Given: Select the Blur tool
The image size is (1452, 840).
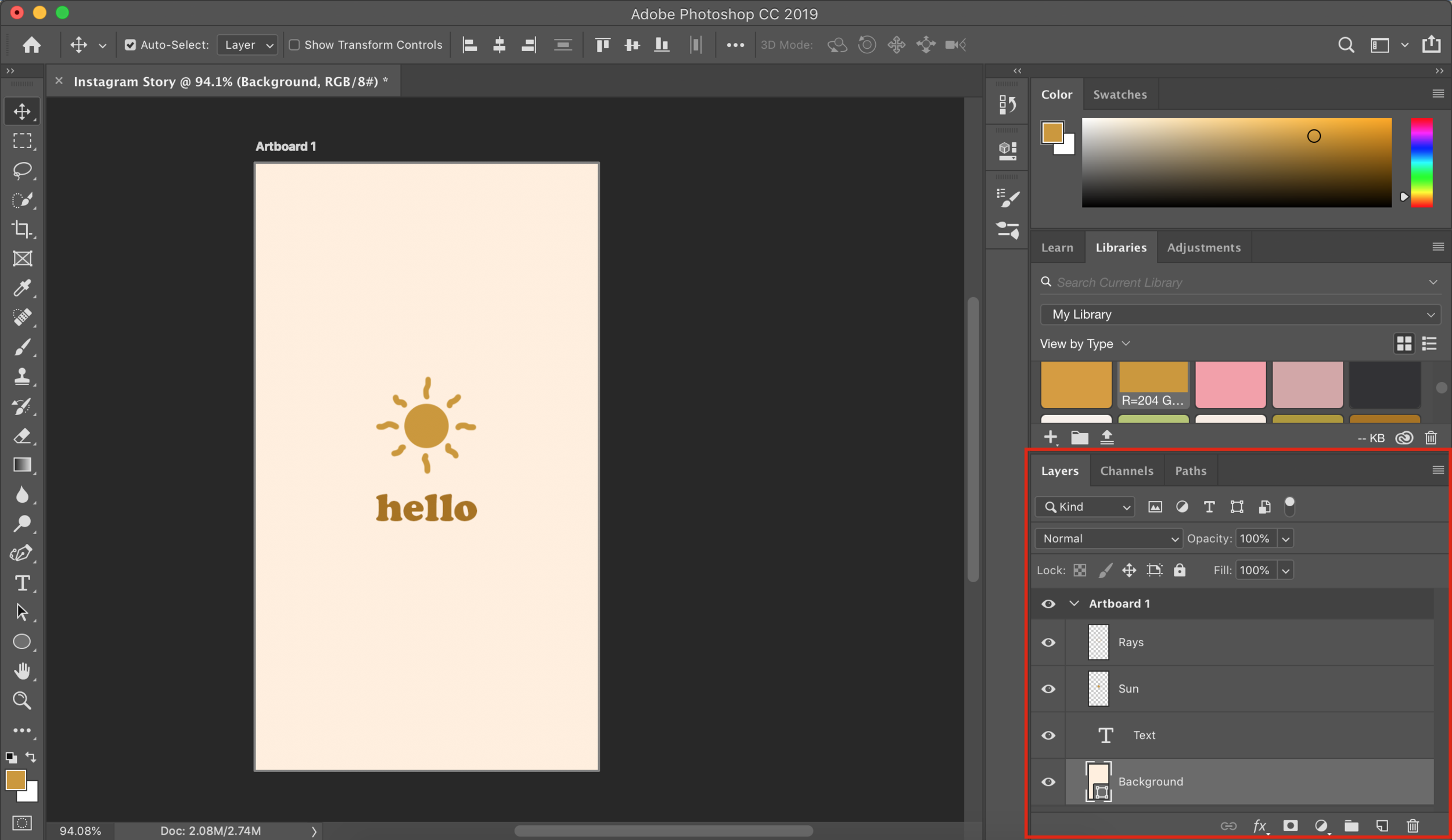Looking at the screenshot, I should point(22,495).
